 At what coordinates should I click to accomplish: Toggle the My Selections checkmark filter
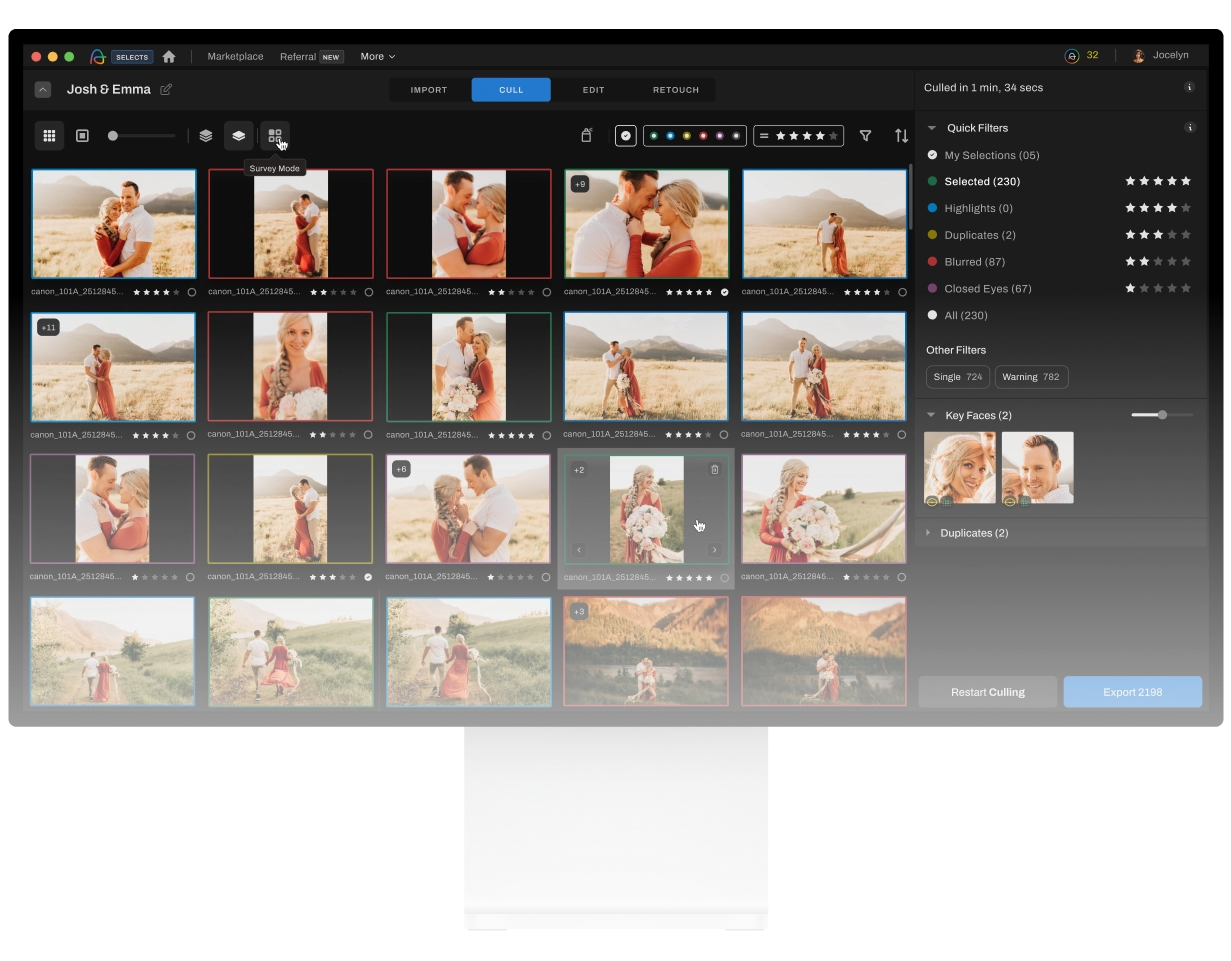(626, 136)
